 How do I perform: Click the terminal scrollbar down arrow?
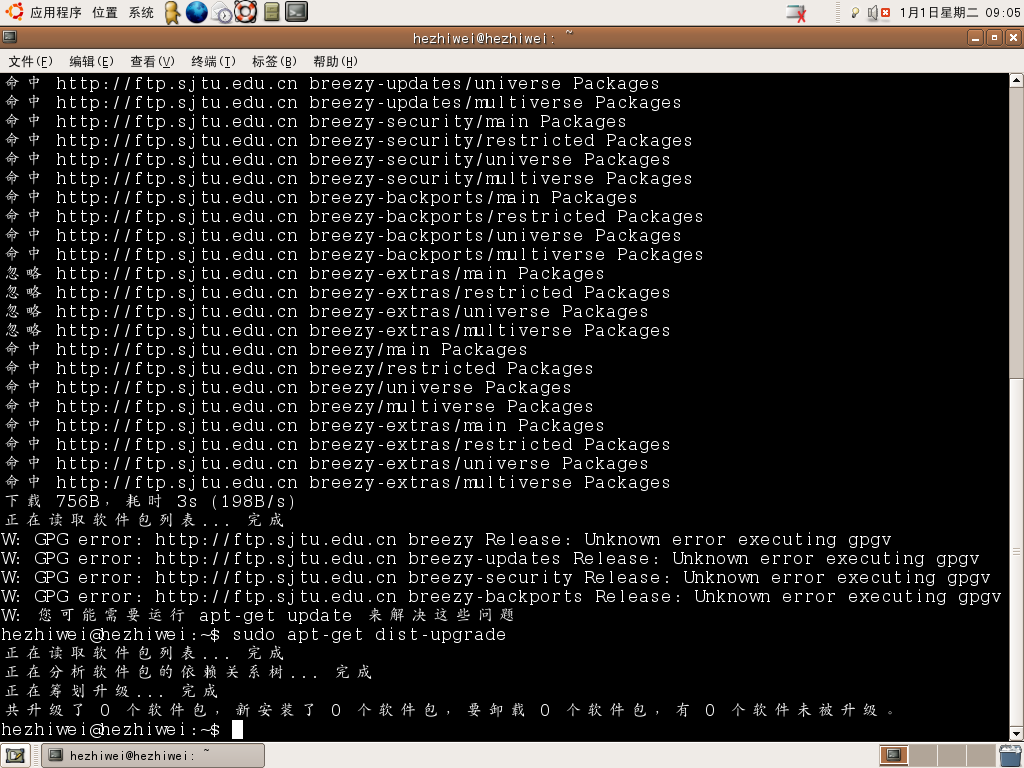coord(1016,734)
